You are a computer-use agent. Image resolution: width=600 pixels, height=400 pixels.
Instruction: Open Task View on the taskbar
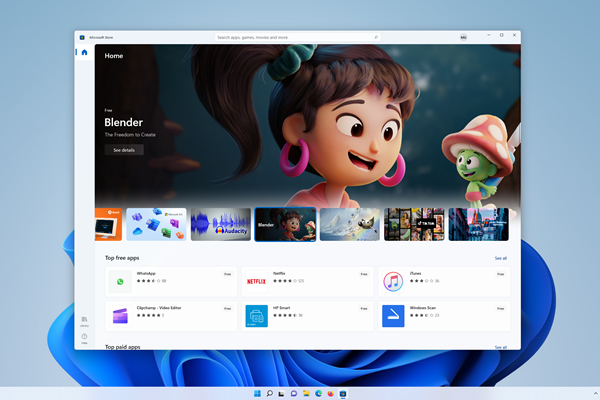tap(282, 393)
